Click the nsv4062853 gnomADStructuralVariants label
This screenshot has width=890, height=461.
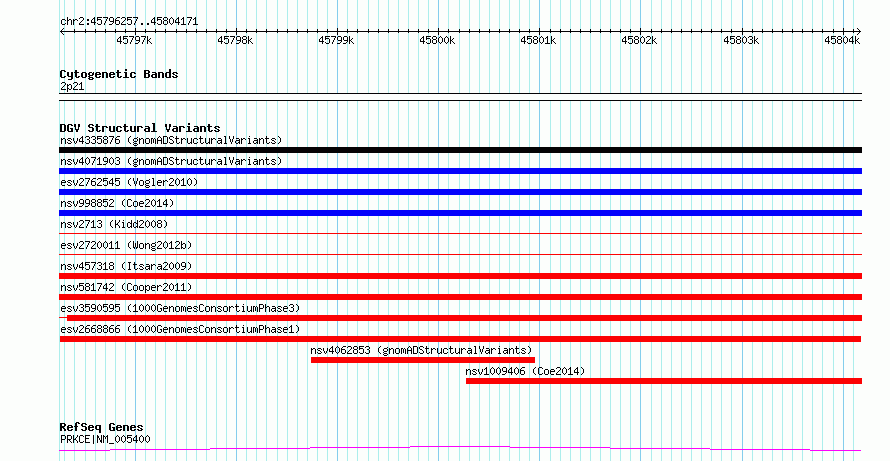[x=421, y=350]
